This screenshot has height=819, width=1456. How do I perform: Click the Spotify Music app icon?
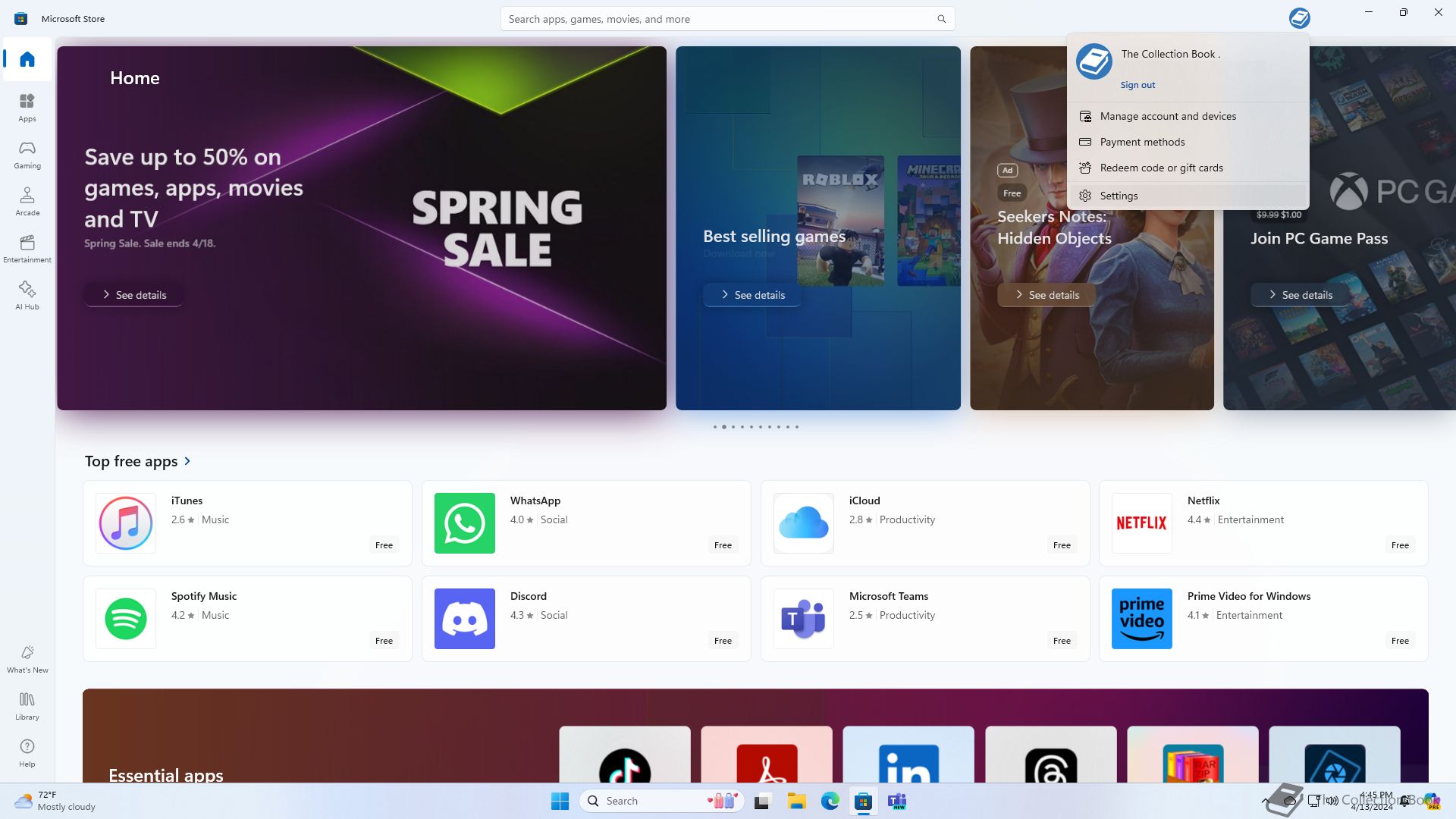click(x=126, y=619)
